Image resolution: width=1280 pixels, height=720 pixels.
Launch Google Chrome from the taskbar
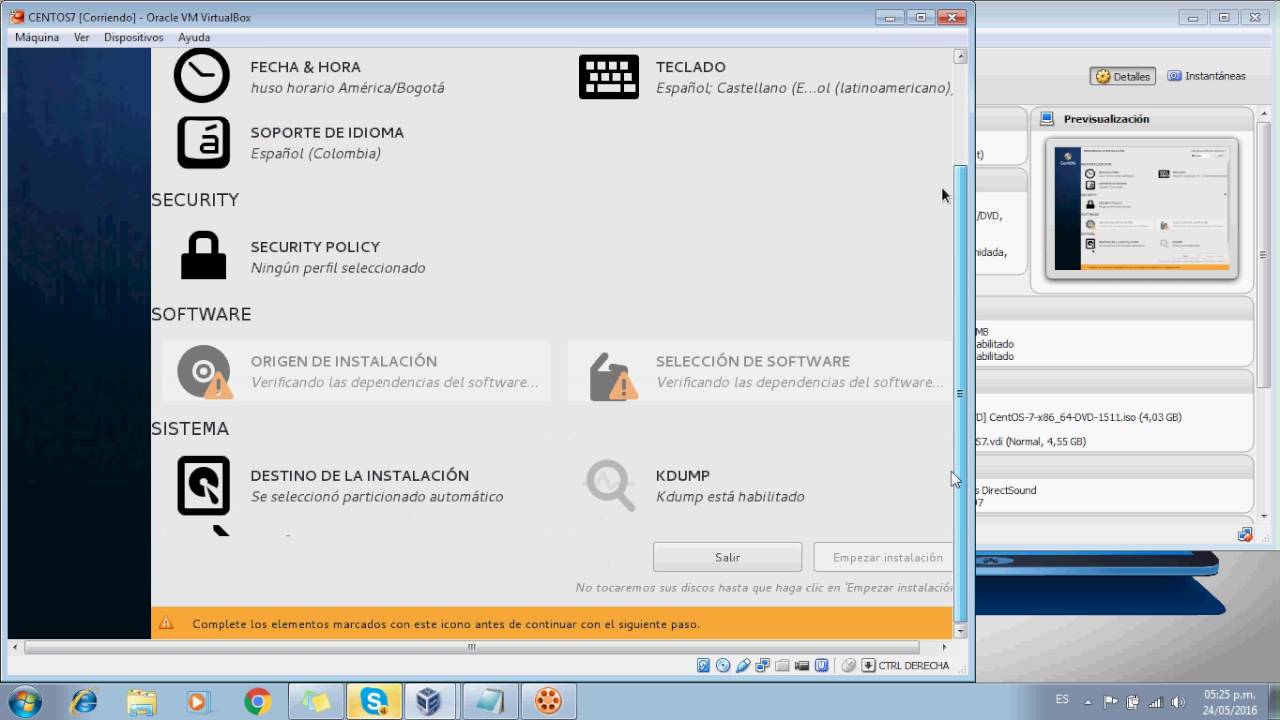pyautogui.click(x=257, y=702)
